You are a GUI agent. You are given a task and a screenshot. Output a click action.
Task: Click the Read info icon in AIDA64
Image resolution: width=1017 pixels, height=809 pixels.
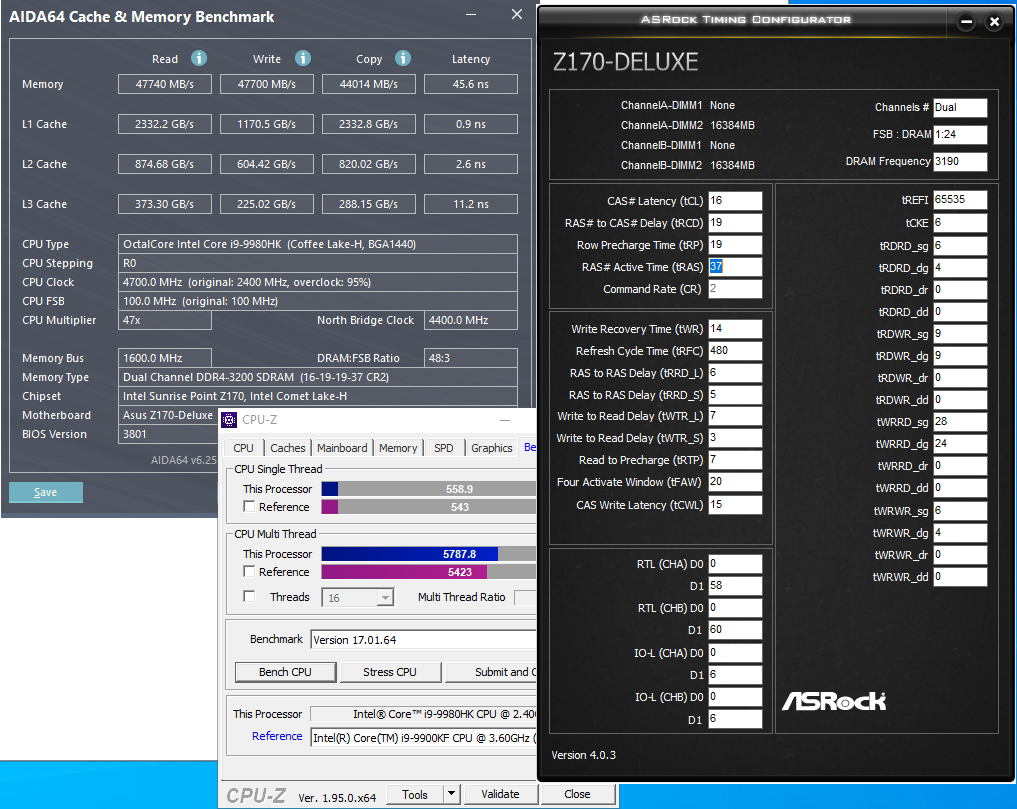point(198,58)
